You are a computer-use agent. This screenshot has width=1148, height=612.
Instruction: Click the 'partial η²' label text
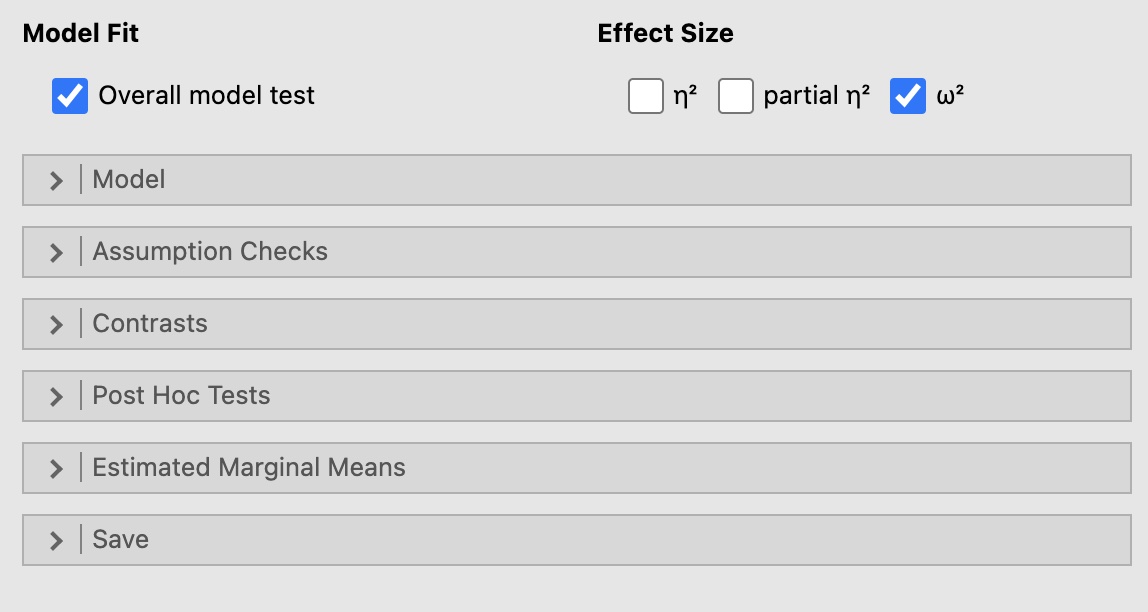816,96
